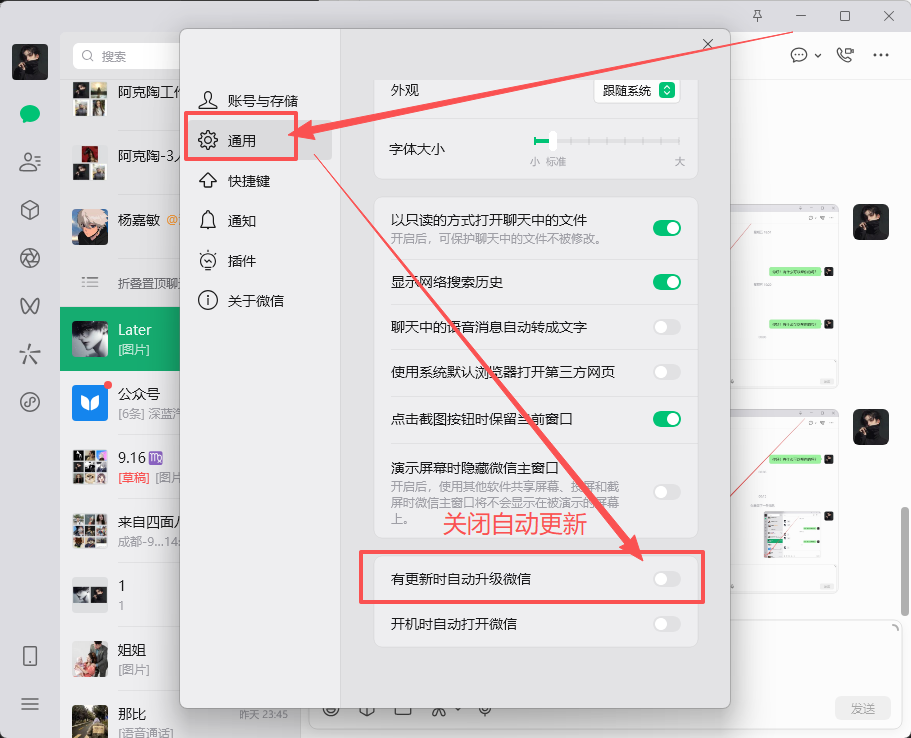This screenshot has width=911, height=738.
Task: Toggle 有更新时自动升级微信 switch
Action: [666, 579]
